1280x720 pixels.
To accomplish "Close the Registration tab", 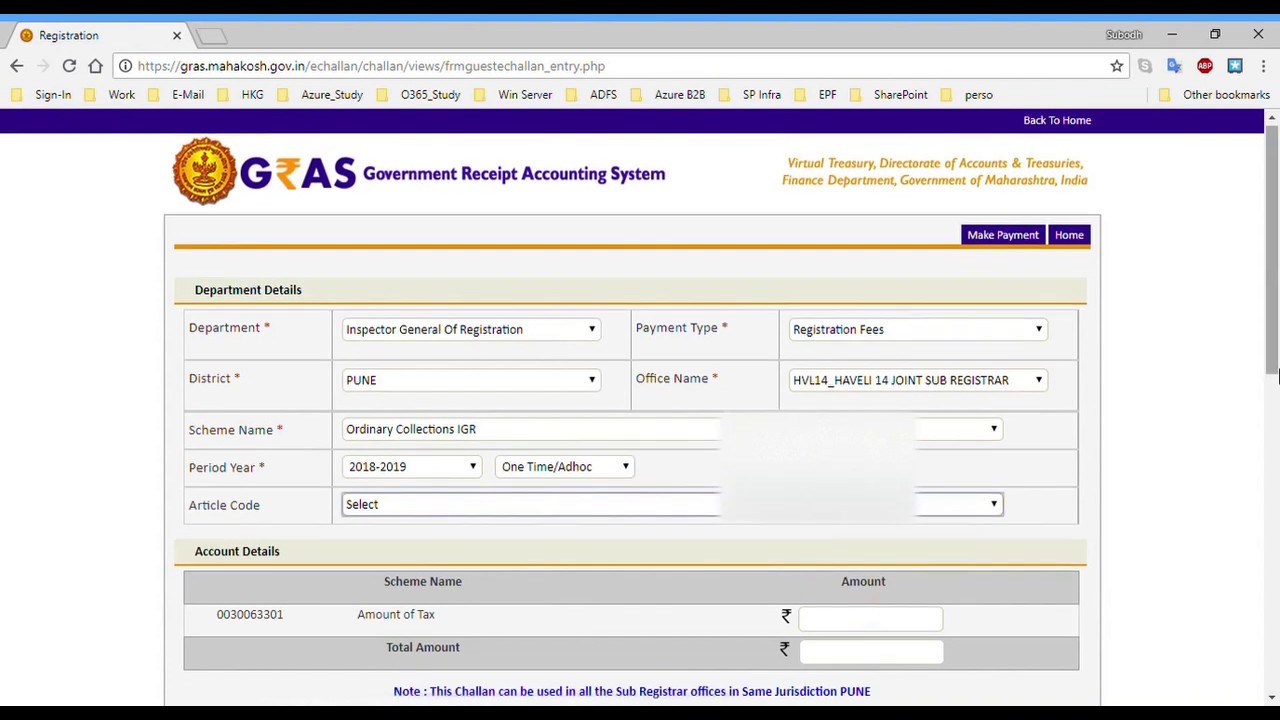I will [177, 35].
